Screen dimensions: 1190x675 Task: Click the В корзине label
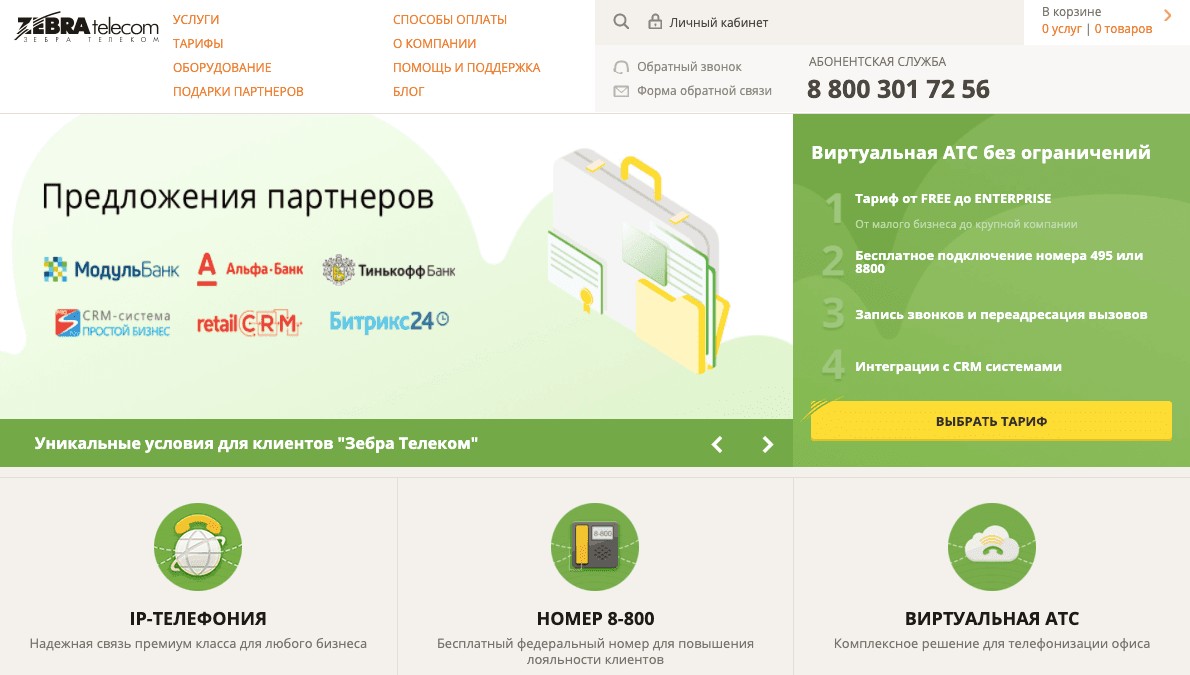pyautogui.click(x=1072, y=11)
